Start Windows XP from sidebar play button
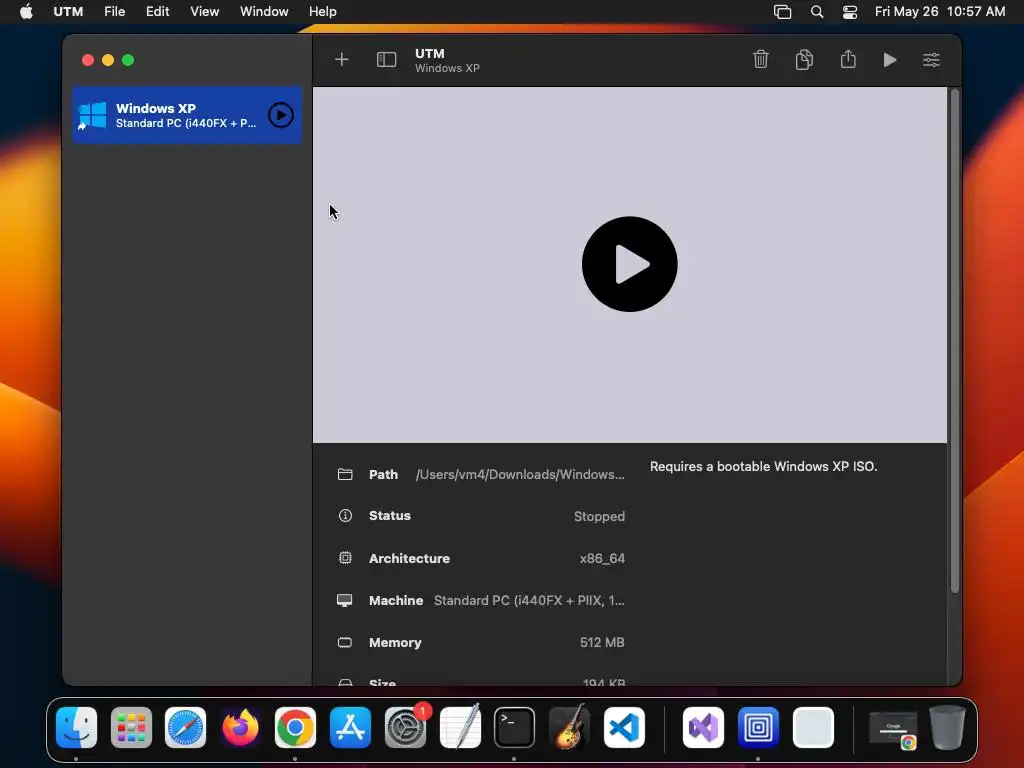 point(281,115)
